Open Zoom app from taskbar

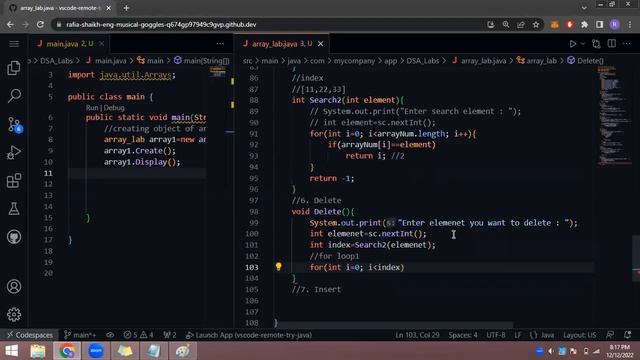[x=96, y=351]
